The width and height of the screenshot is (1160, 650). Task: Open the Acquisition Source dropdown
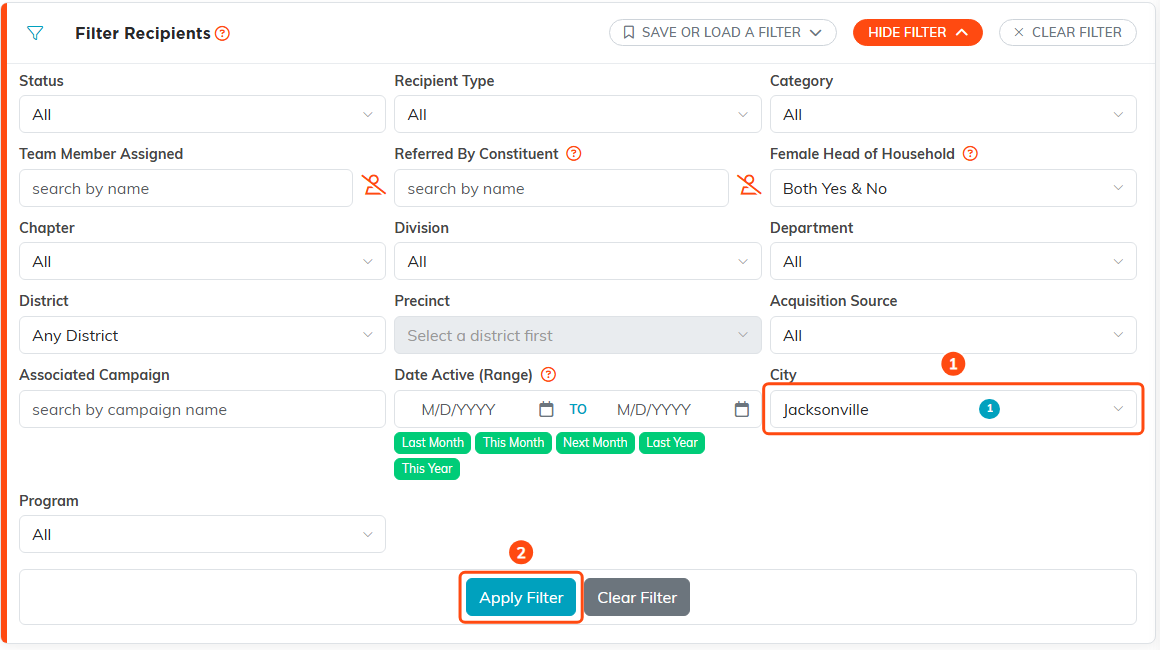tap(953, 336)
